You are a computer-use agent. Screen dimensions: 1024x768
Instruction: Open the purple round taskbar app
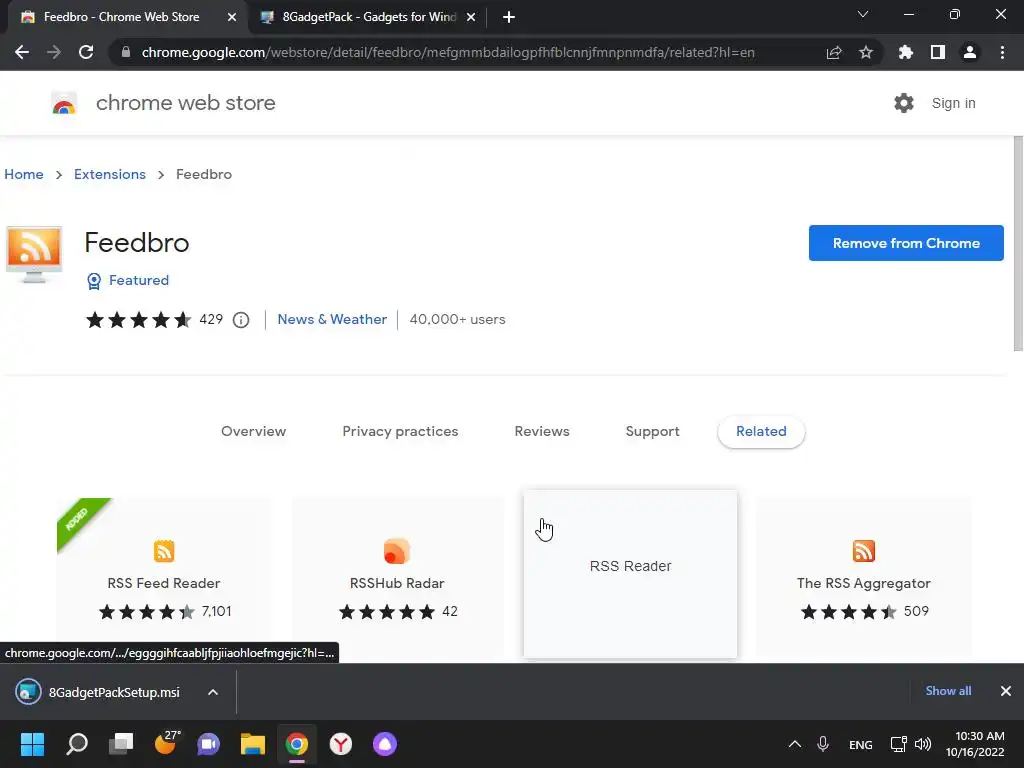(x=385, y=744)
